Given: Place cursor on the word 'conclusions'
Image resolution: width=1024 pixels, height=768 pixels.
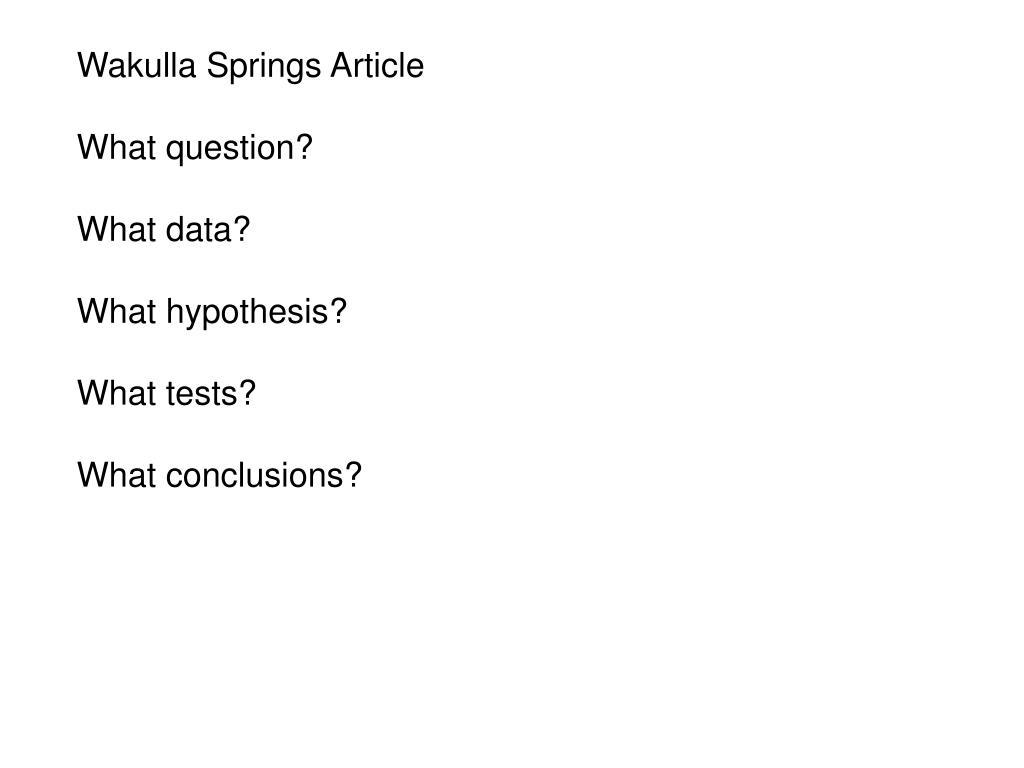Looking at the screenshot, I should pyautogui.click(x=255, y=475).
